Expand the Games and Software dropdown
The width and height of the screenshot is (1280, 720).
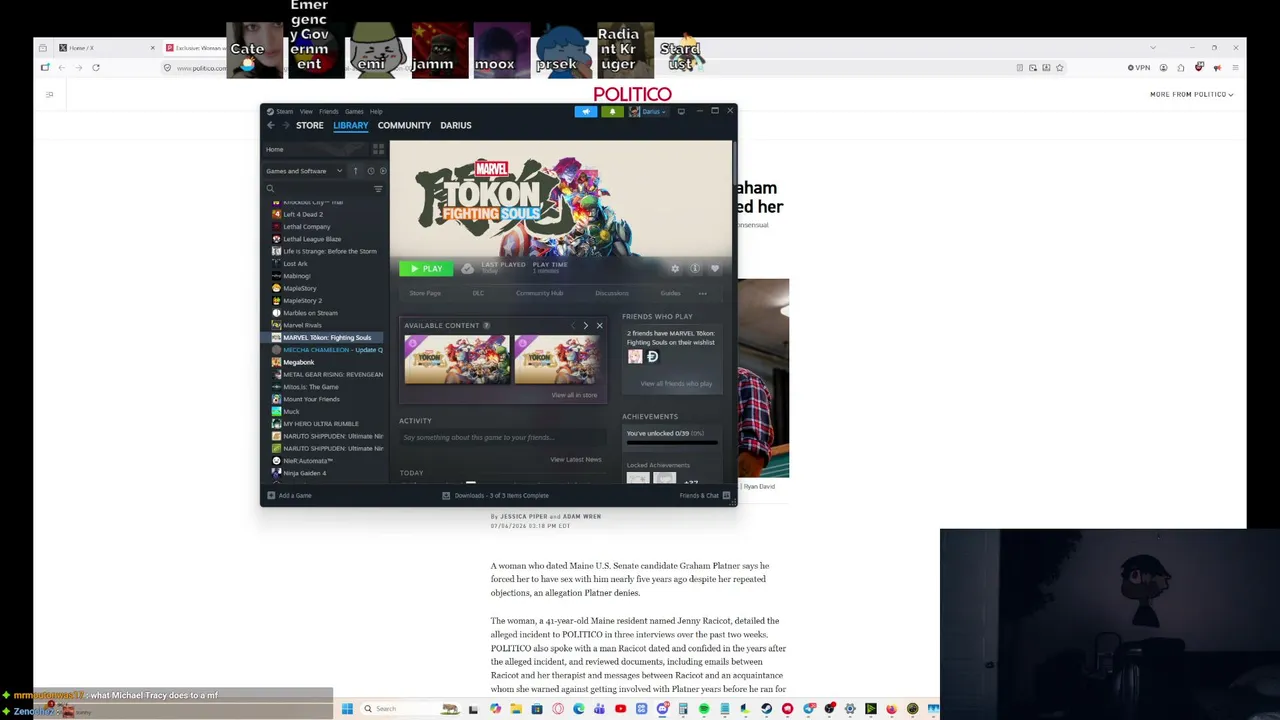304,171
